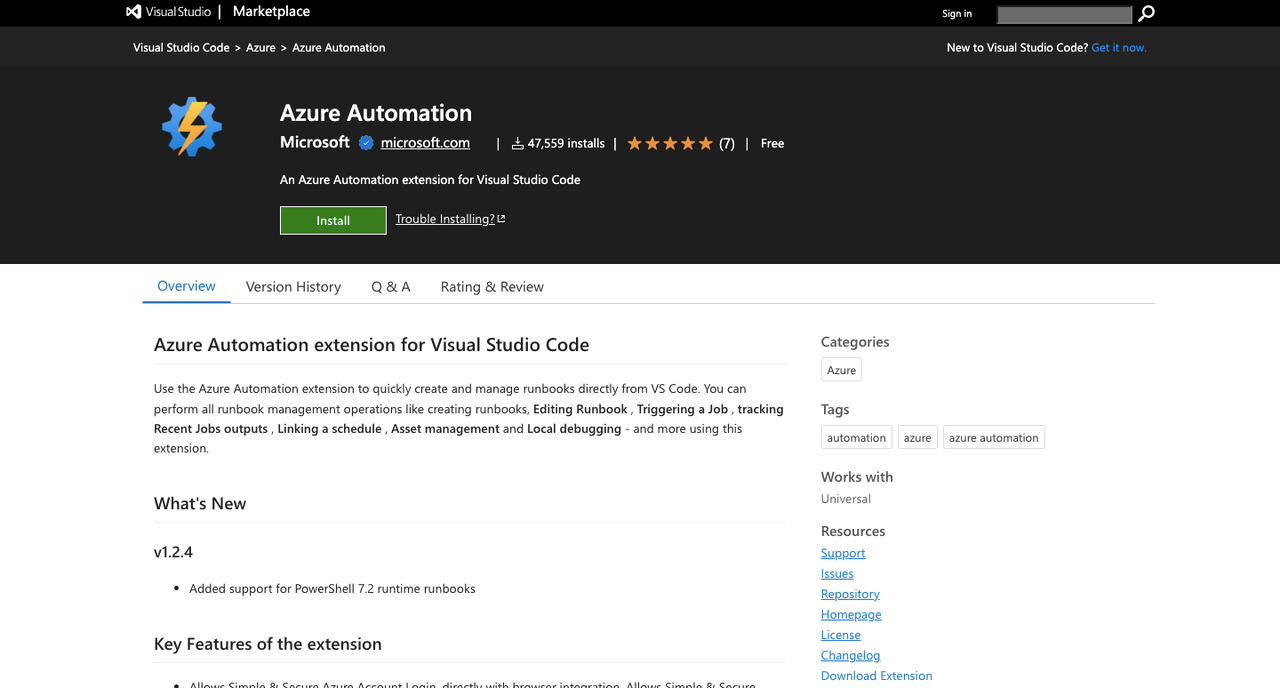Open the Homepage resource link

[851, 615]
